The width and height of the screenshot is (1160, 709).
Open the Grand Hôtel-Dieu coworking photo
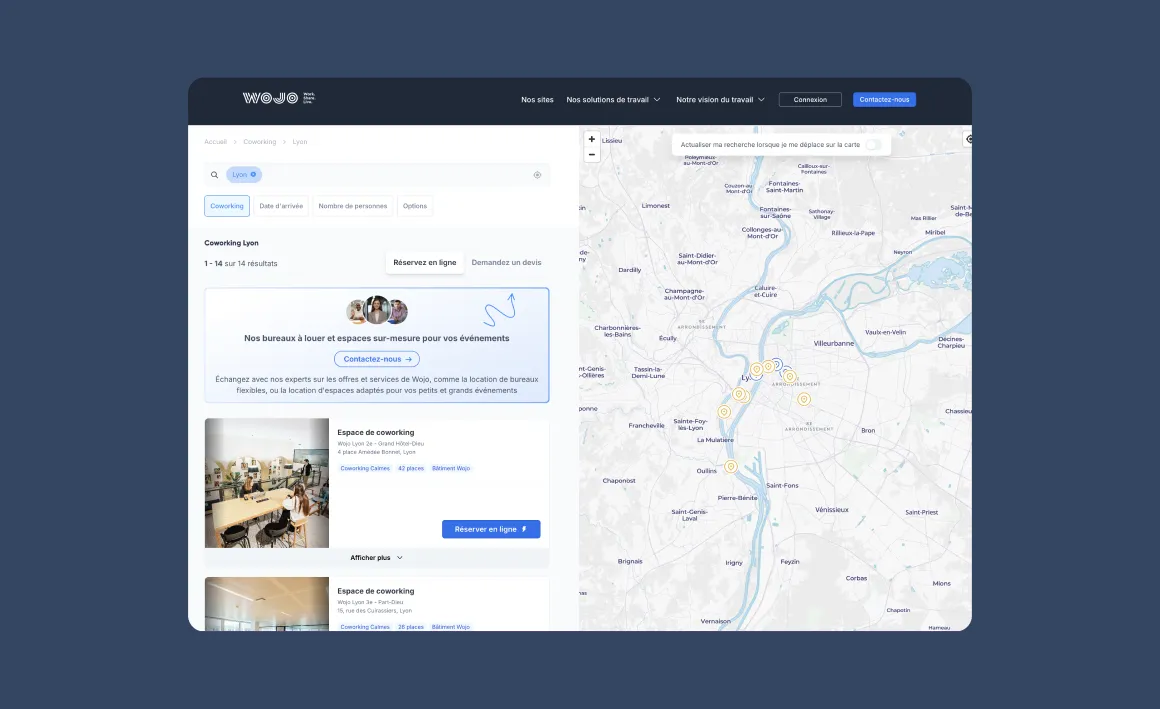[x=267, y=483]
